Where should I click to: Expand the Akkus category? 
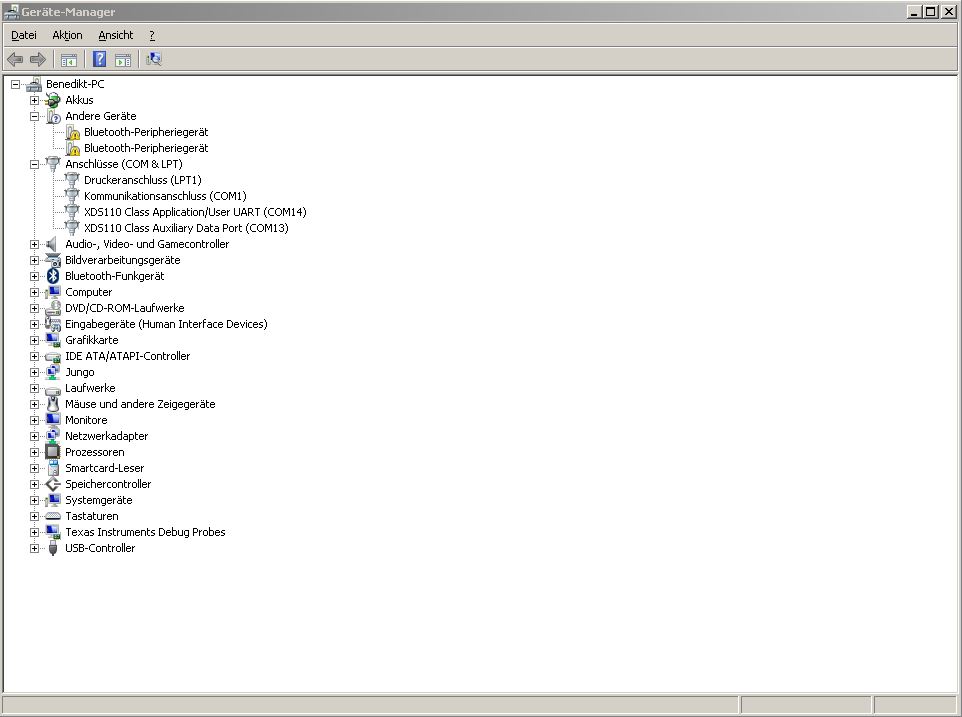(34, 100)
